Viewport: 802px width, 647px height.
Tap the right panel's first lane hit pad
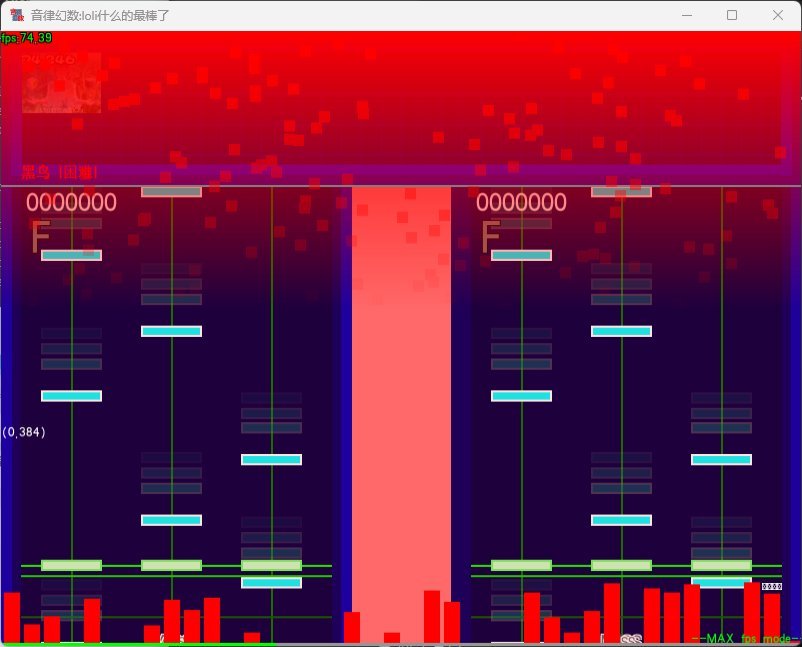(521, 565)
